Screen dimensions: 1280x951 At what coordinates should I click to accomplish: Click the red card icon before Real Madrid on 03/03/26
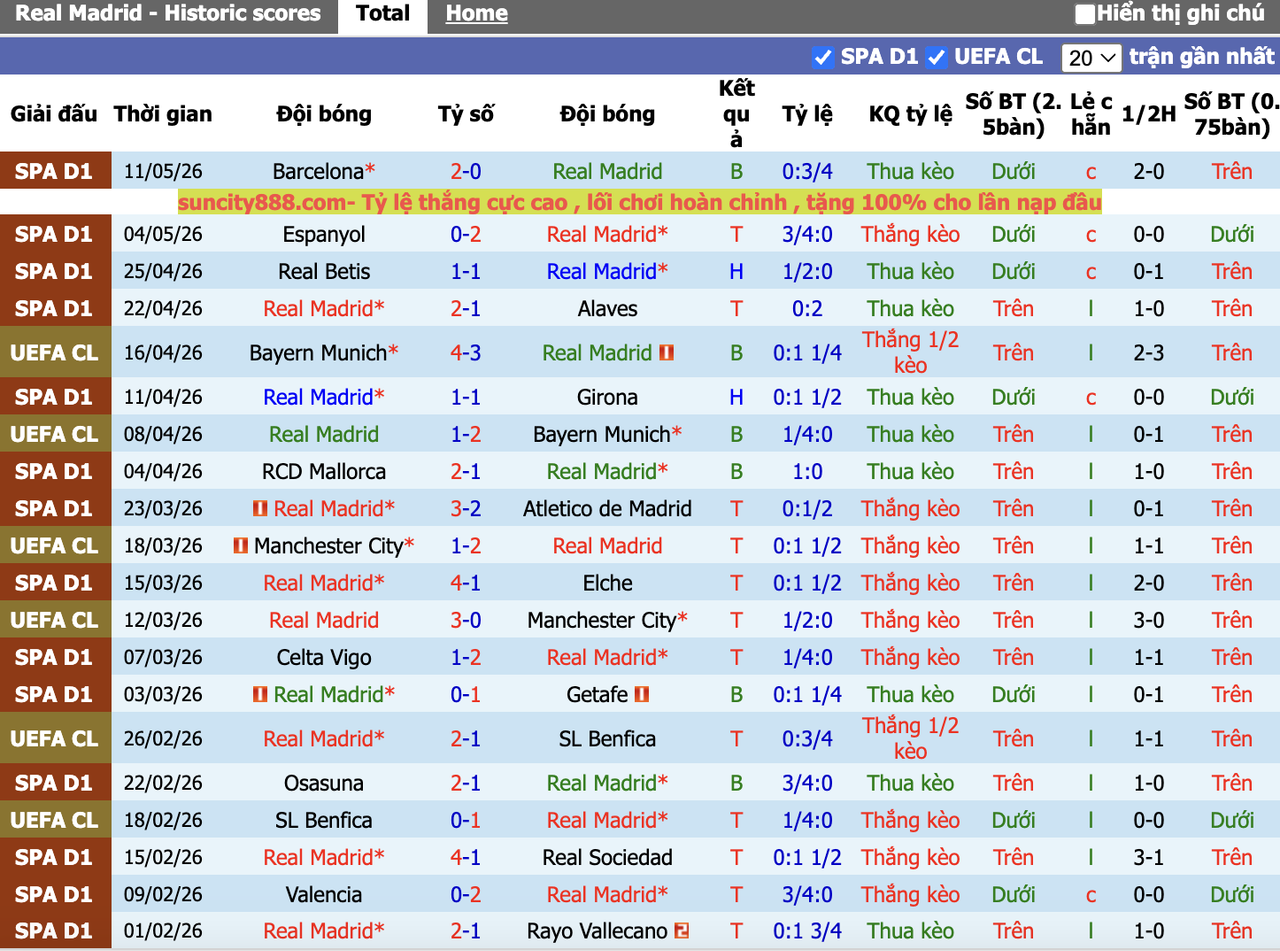[260, 694]
